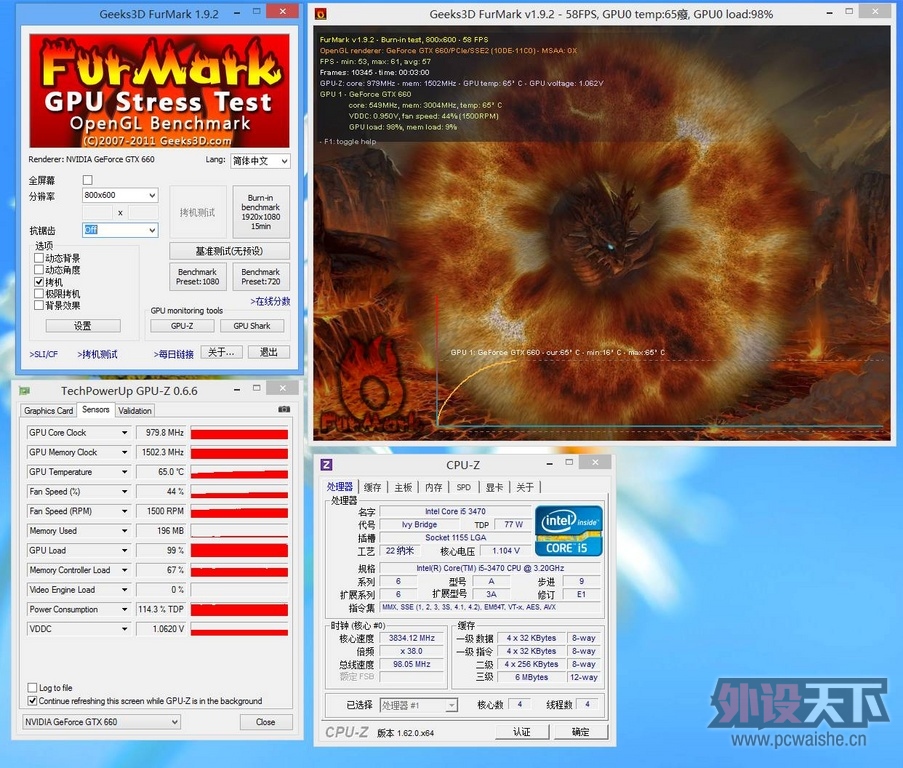The image size is (903, 768).
Task: Click the GPU-Z title bar app icon
Action: coord(25,391)
